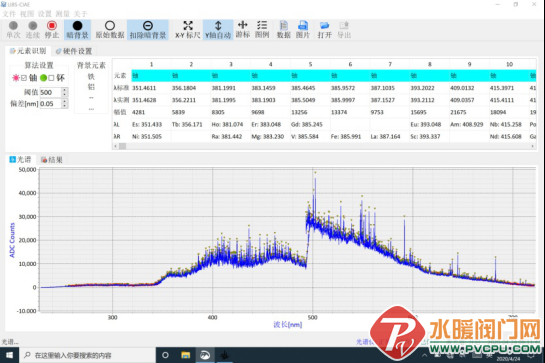
Task: Open the 设置 settings menu
Action: click(x=44, y=14)
